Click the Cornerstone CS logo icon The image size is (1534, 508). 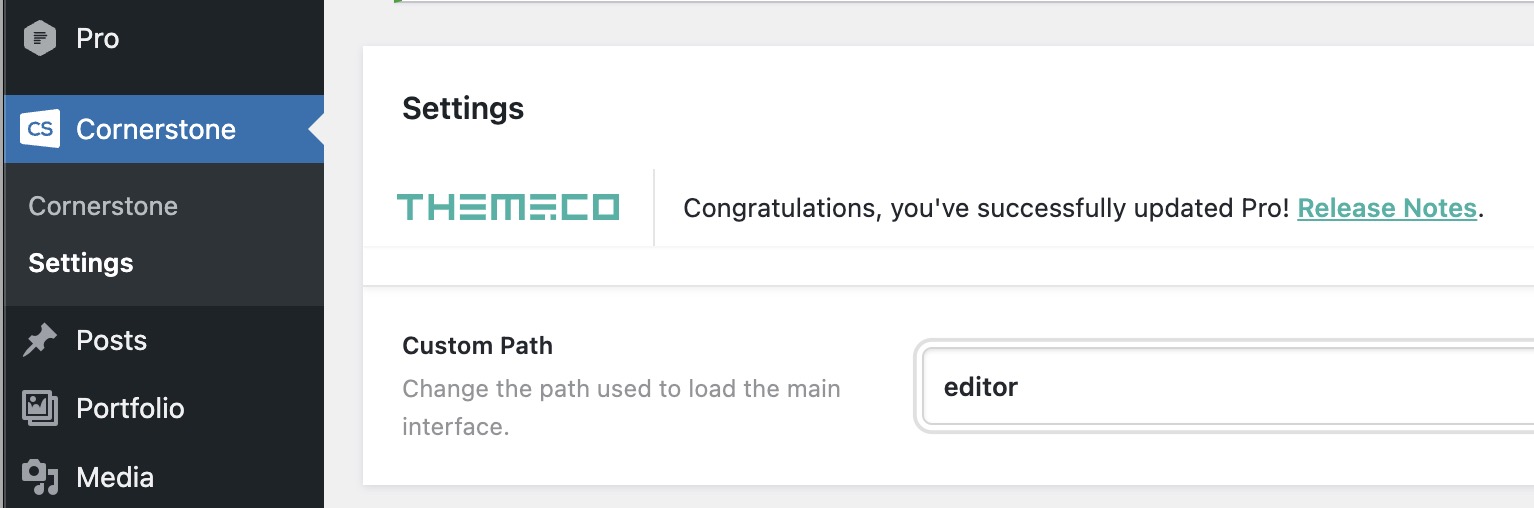(40, 129)
